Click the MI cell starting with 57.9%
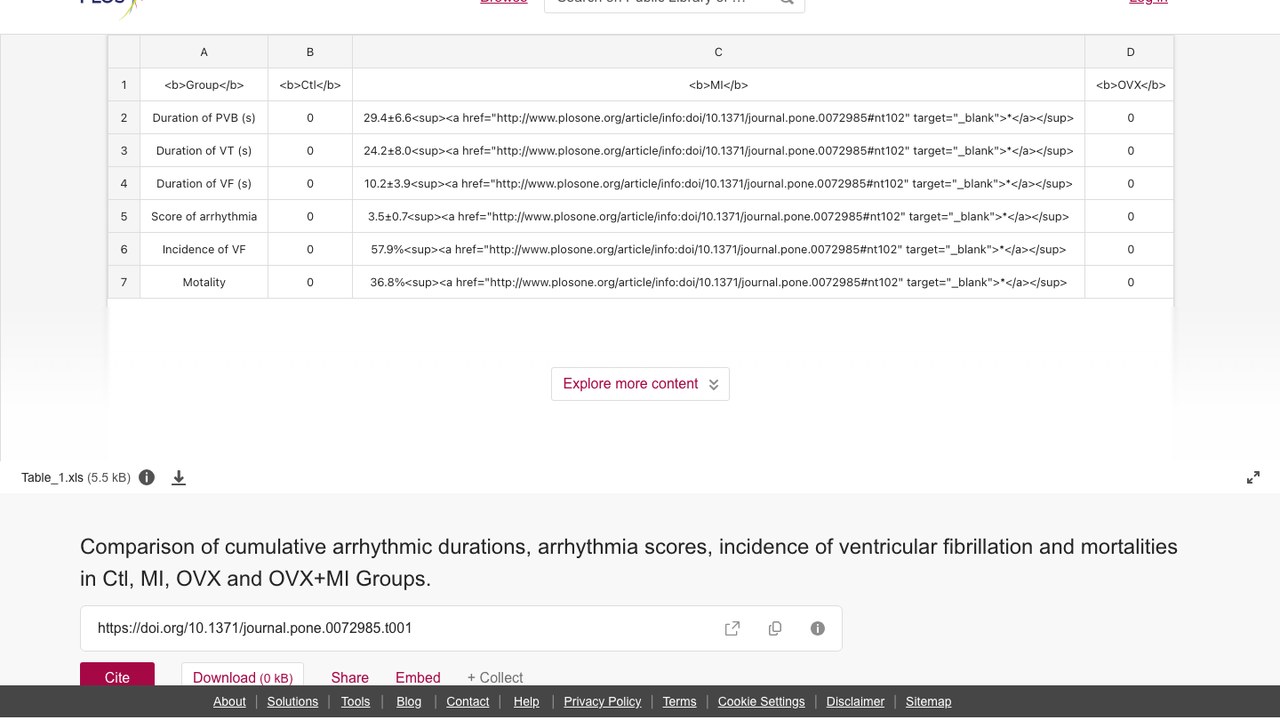 pos(718,249)
